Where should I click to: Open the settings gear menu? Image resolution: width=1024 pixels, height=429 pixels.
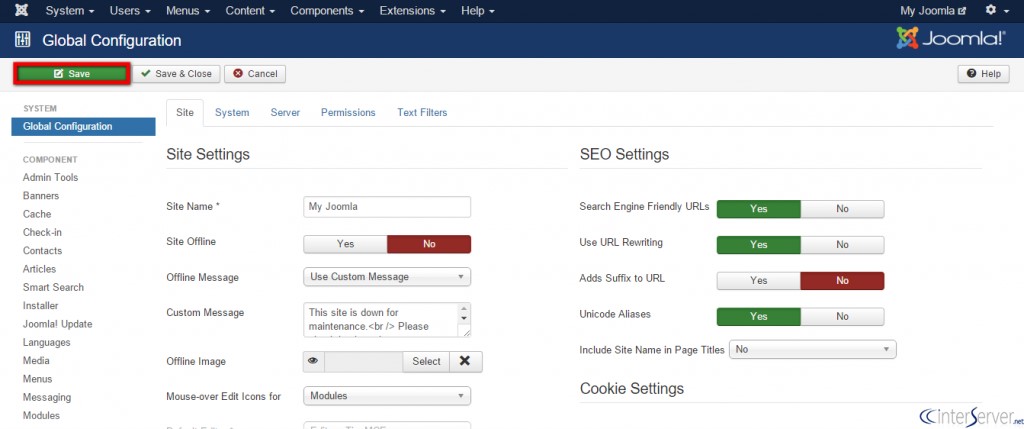(996, 10)
